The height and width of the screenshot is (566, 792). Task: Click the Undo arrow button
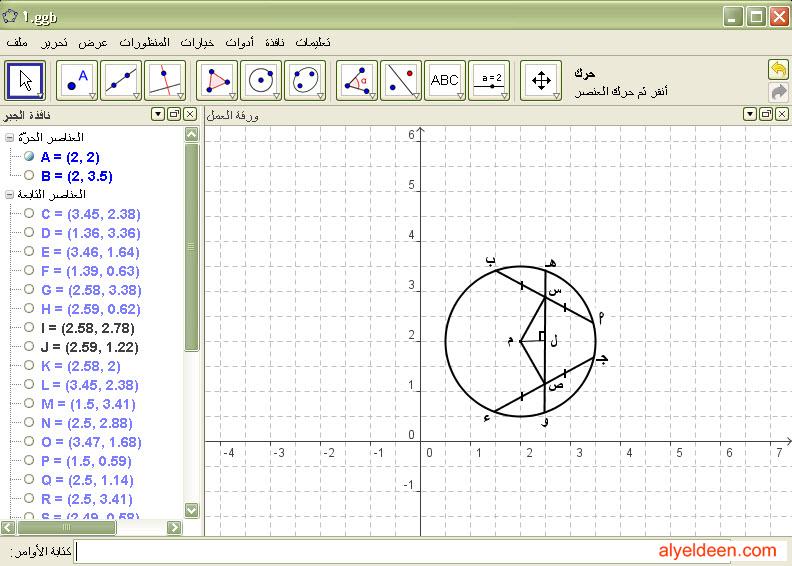point(778,69)
